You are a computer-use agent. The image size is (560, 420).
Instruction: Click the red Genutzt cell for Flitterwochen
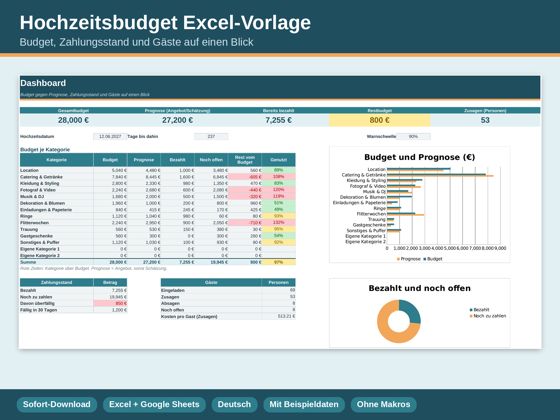(x=279, y=222)
